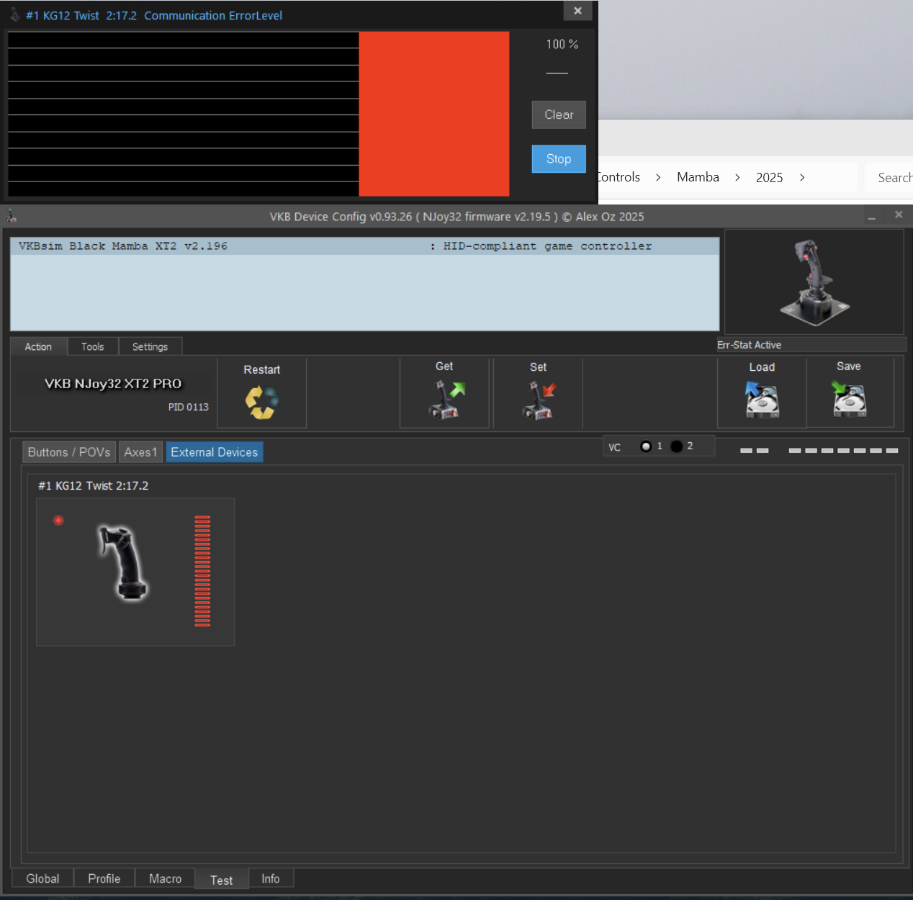Click the Save profile disk icon
This screenshot has width=913, height=900.
point(849,399)
